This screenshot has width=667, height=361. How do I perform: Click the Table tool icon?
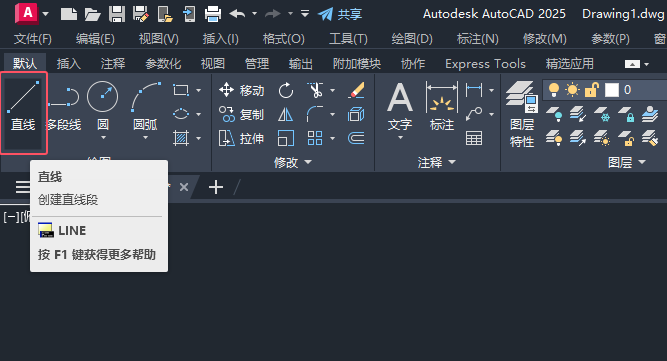point(474,138)
